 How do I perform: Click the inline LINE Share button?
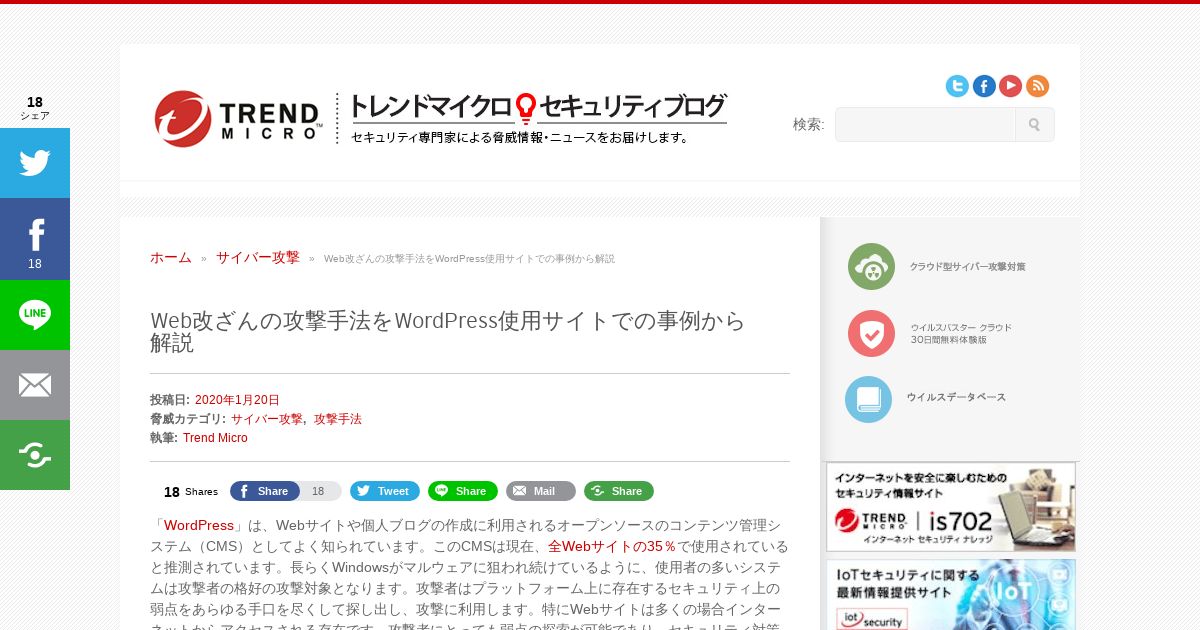click(x=463, y=491)
